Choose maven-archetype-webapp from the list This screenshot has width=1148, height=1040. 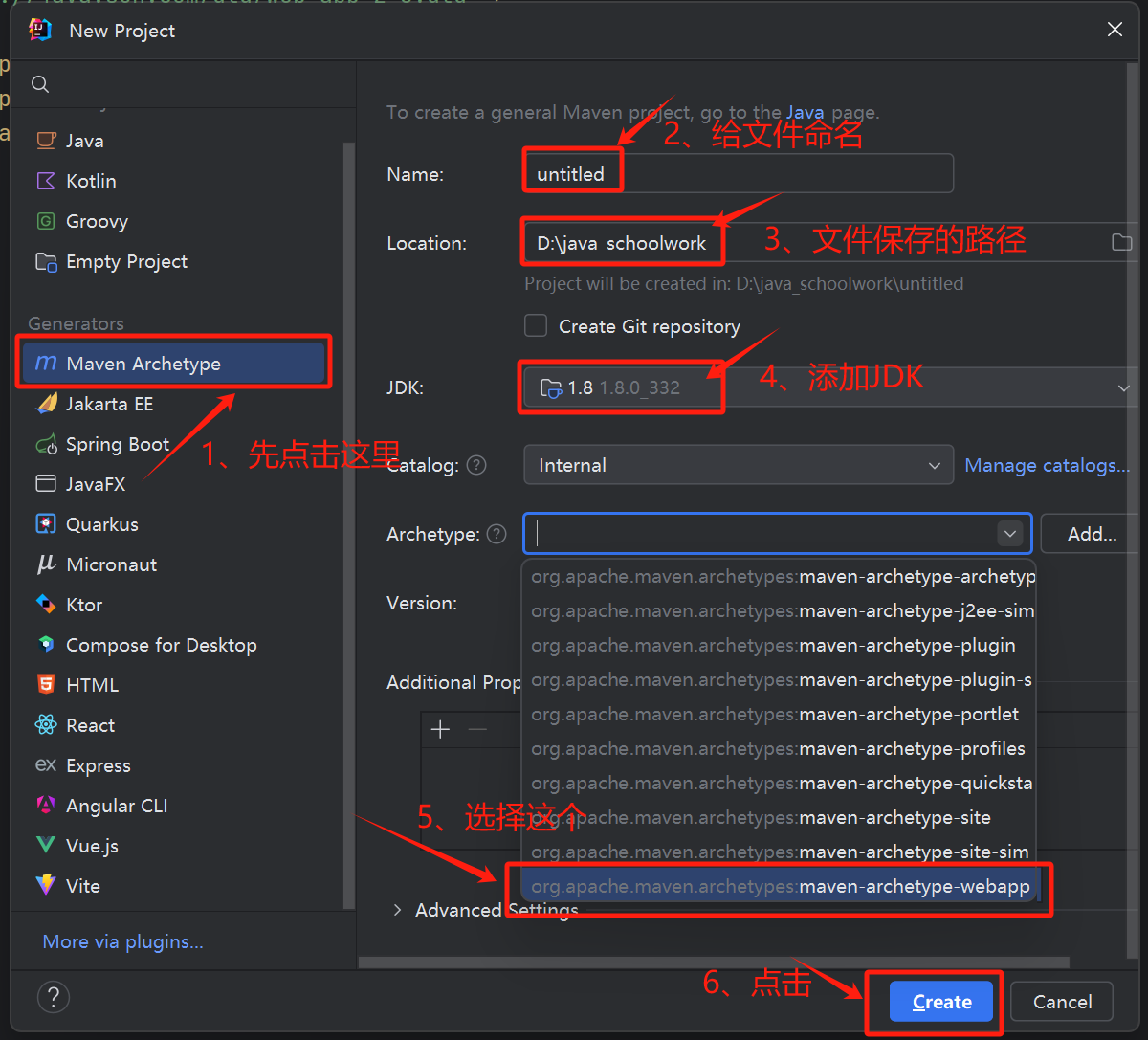781,886
